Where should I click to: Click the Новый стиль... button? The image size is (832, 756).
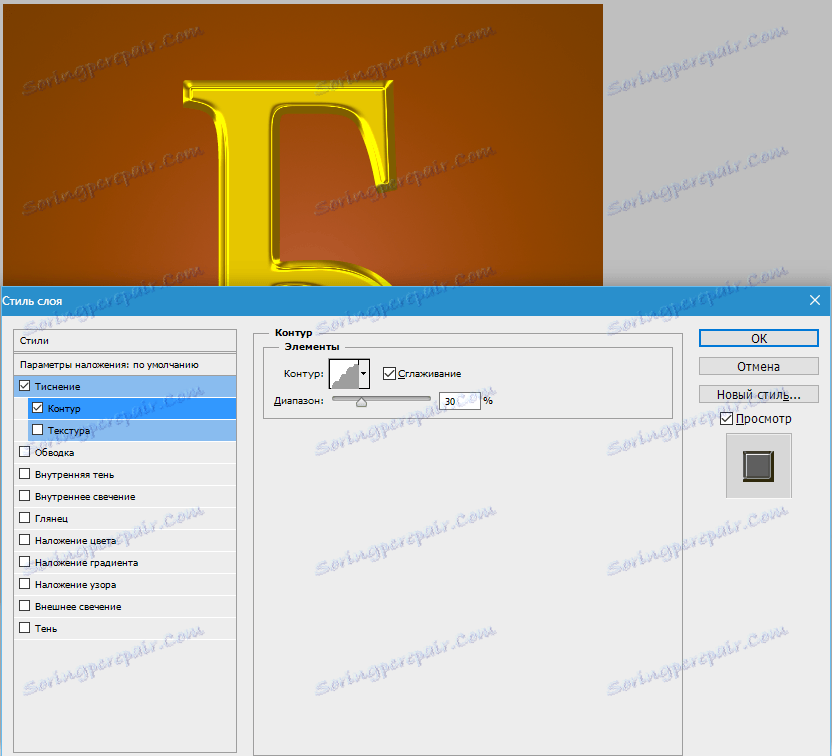point(758,394)
